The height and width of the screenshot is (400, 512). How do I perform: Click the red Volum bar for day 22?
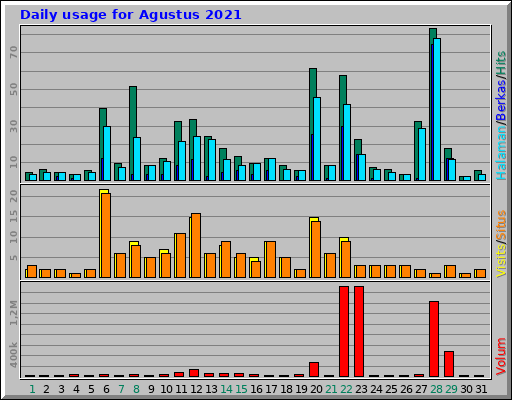point(344,331)
